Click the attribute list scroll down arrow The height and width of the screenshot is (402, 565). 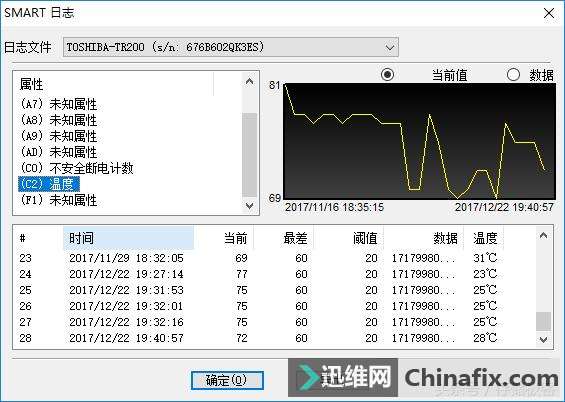click(249, 206)
